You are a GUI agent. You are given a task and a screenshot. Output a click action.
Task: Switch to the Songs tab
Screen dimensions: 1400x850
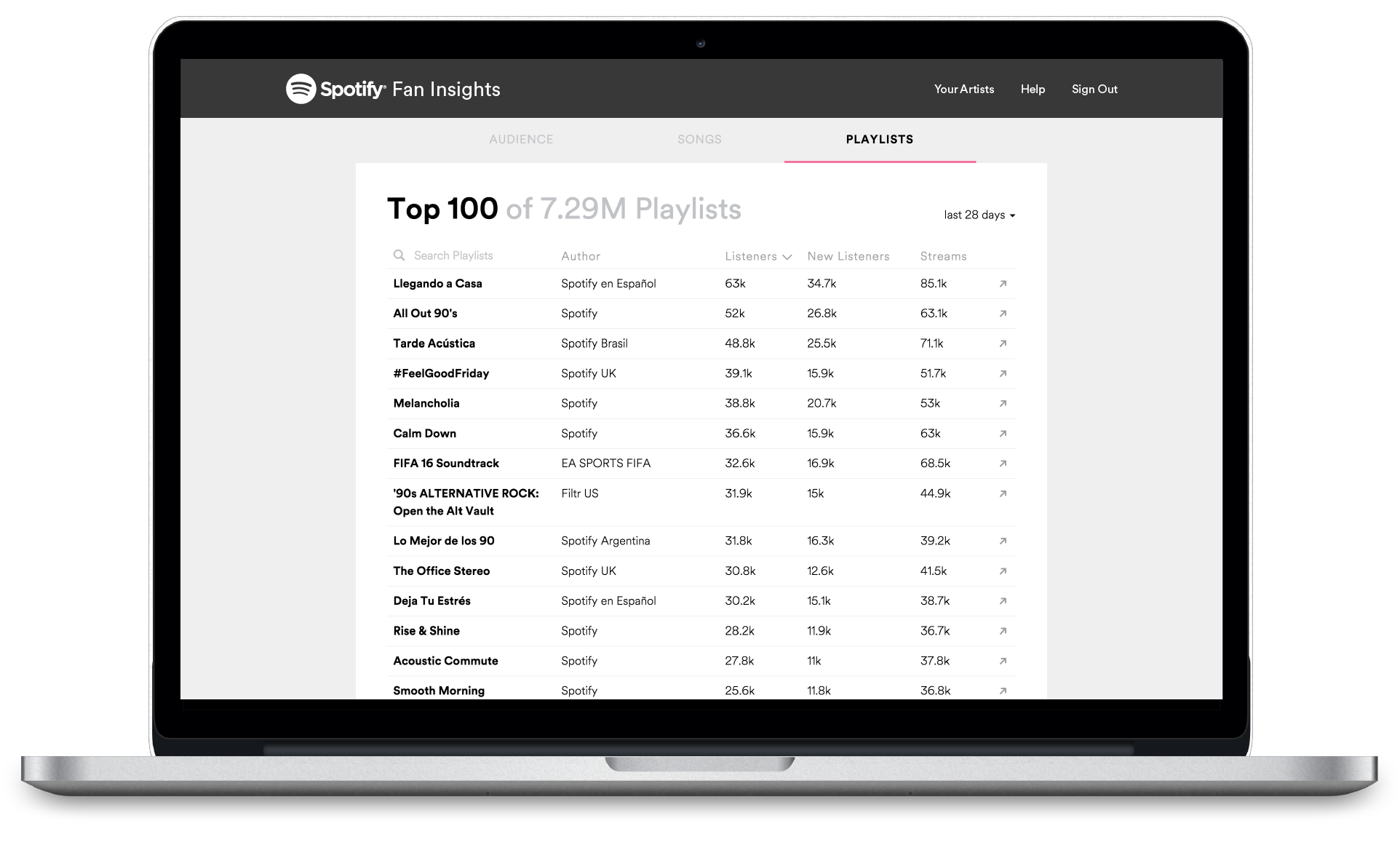[x=699, y=139]
